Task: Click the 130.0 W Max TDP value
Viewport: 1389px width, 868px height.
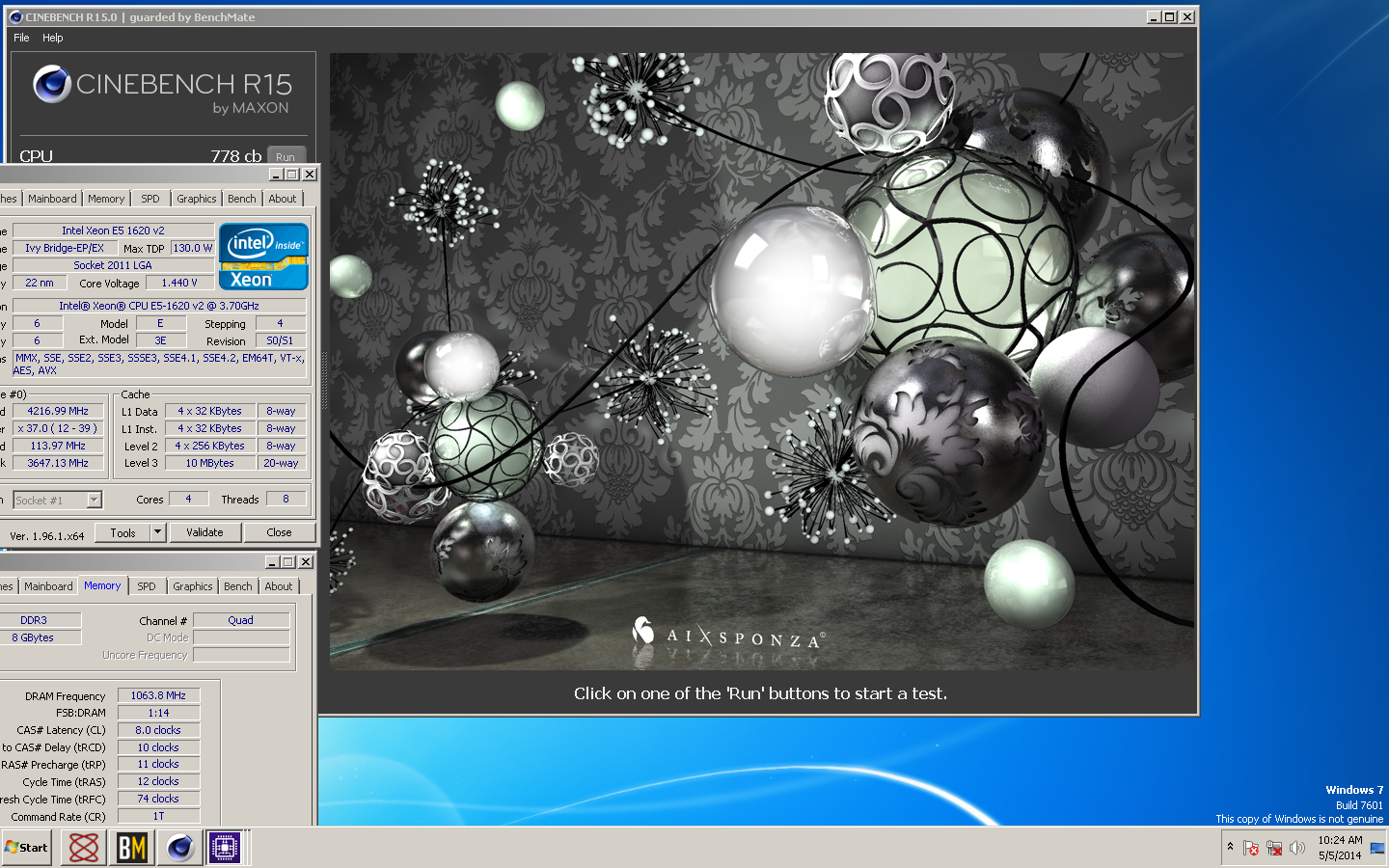Action: 193,248
